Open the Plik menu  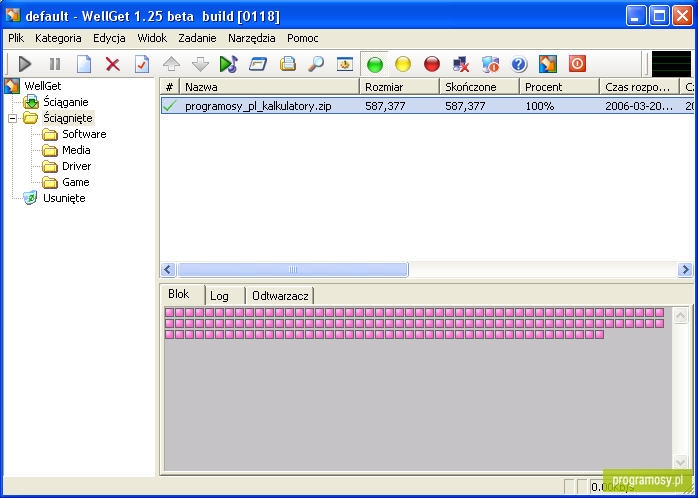point(16,38)
